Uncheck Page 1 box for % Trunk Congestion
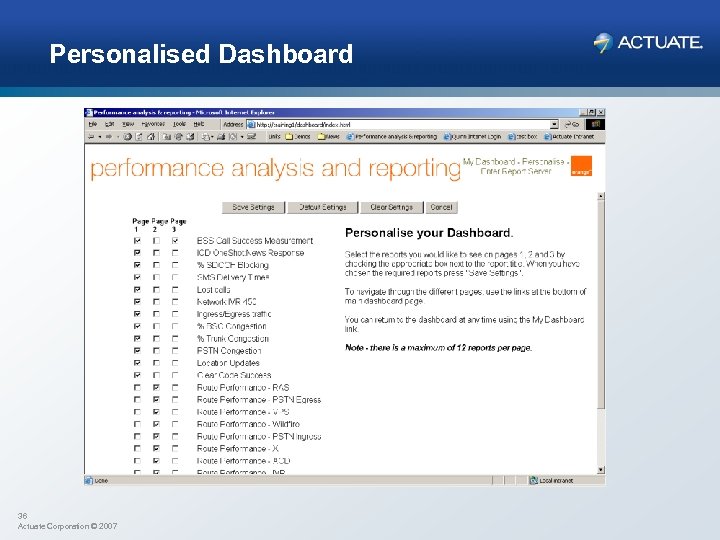Screen dimensions: 720x540 (137, 338)
